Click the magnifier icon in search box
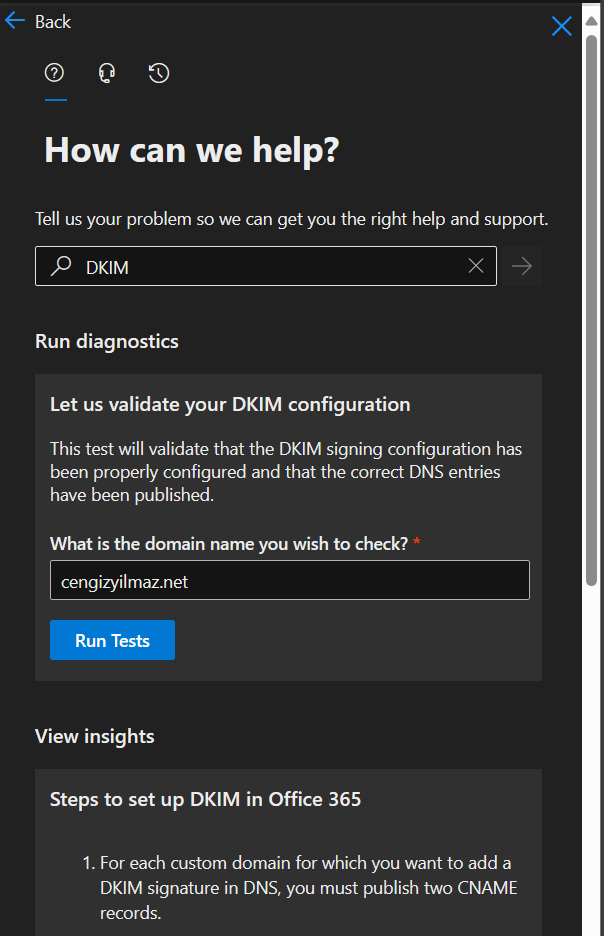Screen dimensions: 604x936 tap(61, 266)
